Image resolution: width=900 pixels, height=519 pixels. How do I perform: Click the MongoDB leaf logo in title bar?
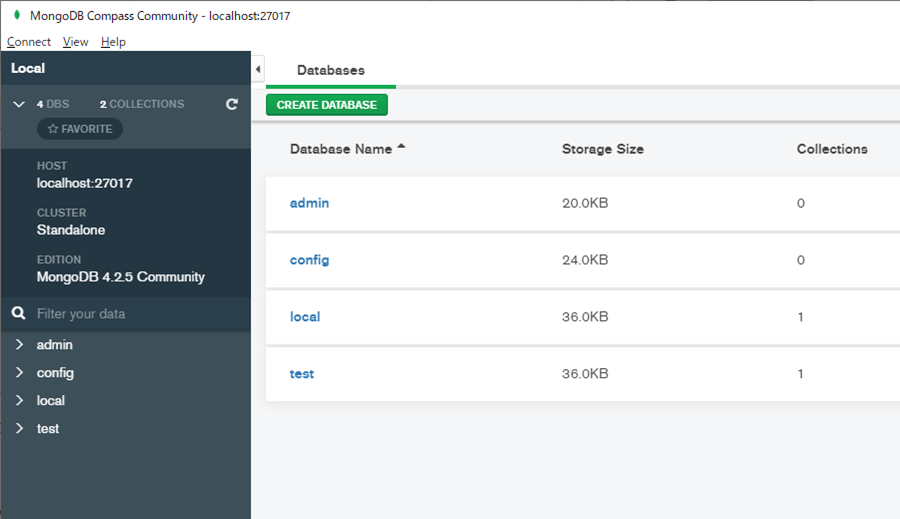coord(17,15)
